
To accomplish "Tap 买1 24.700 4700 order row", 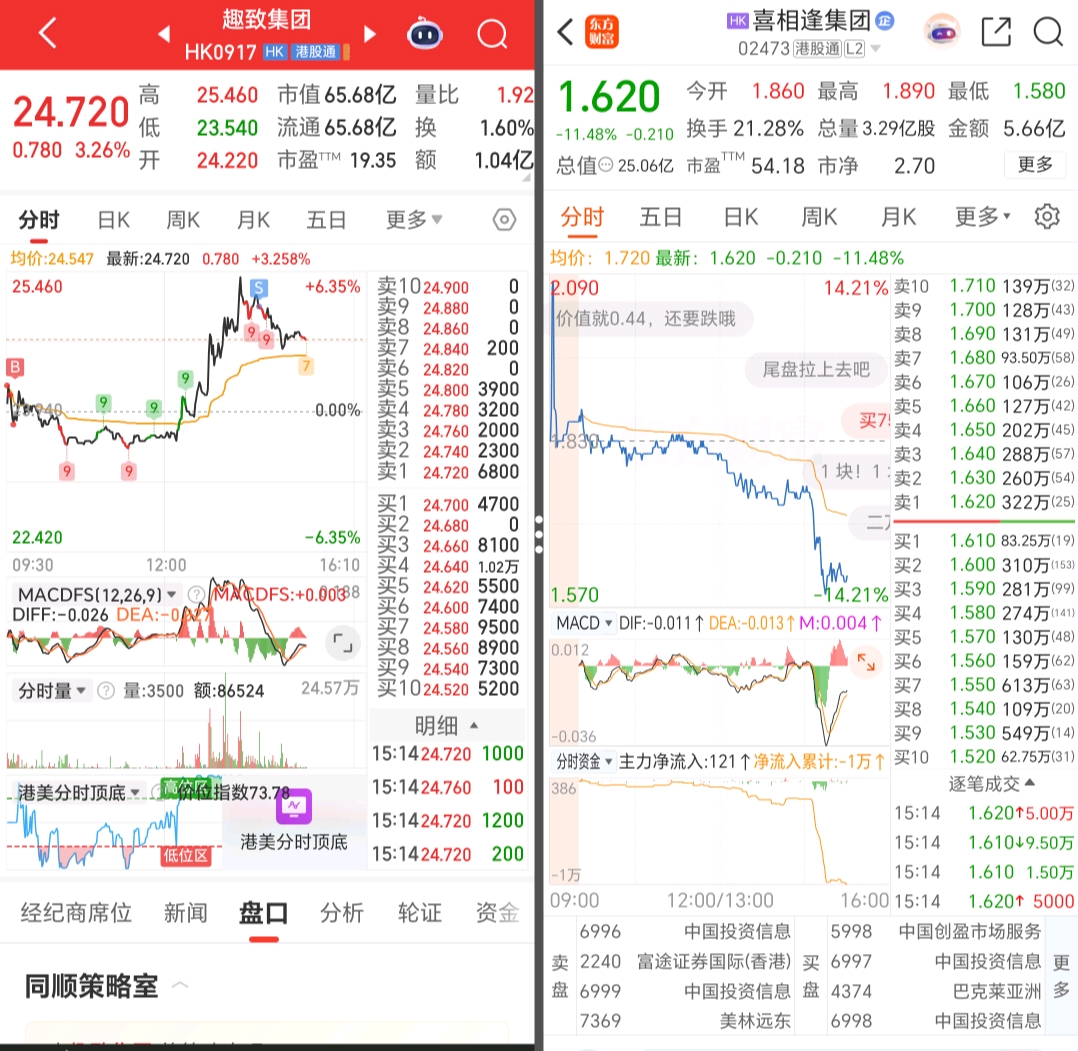I will [x=448, y=505].
